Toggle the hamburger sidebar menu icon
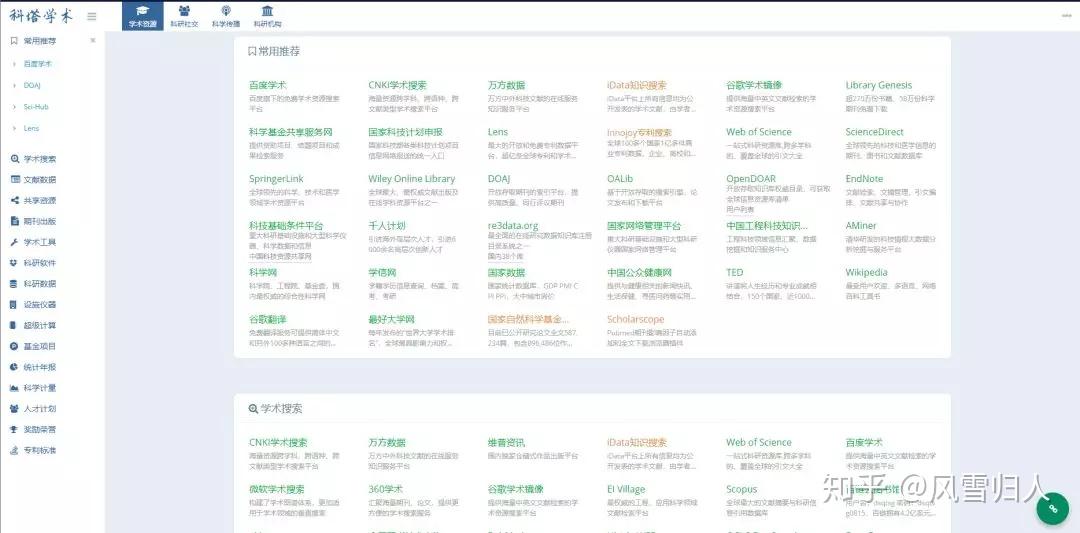This screenshot has width=1080, height=533. pyautogui.click(x=92, y=16)
